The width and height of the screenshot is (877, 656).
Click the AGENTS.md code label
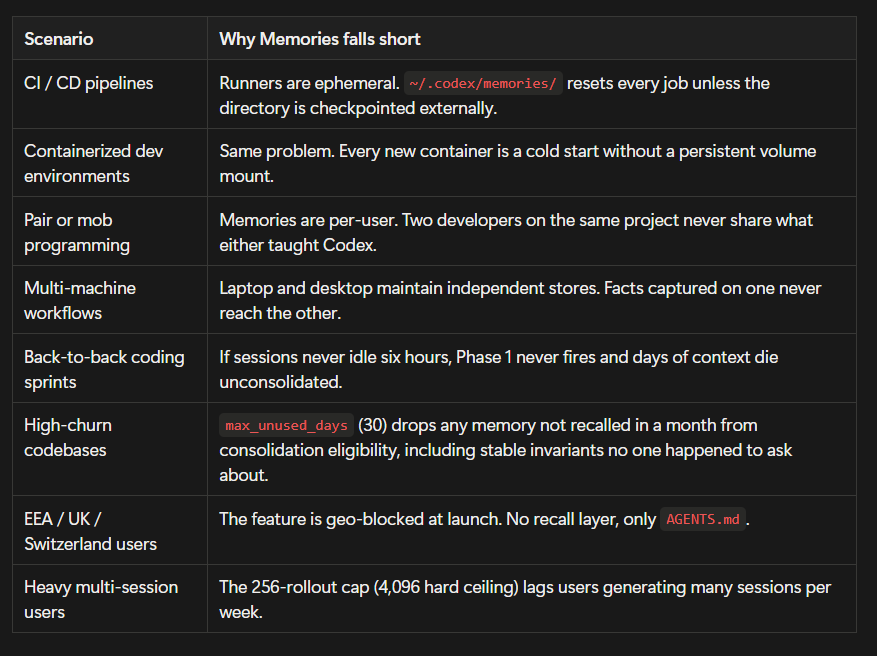click(x=702, y=519)
